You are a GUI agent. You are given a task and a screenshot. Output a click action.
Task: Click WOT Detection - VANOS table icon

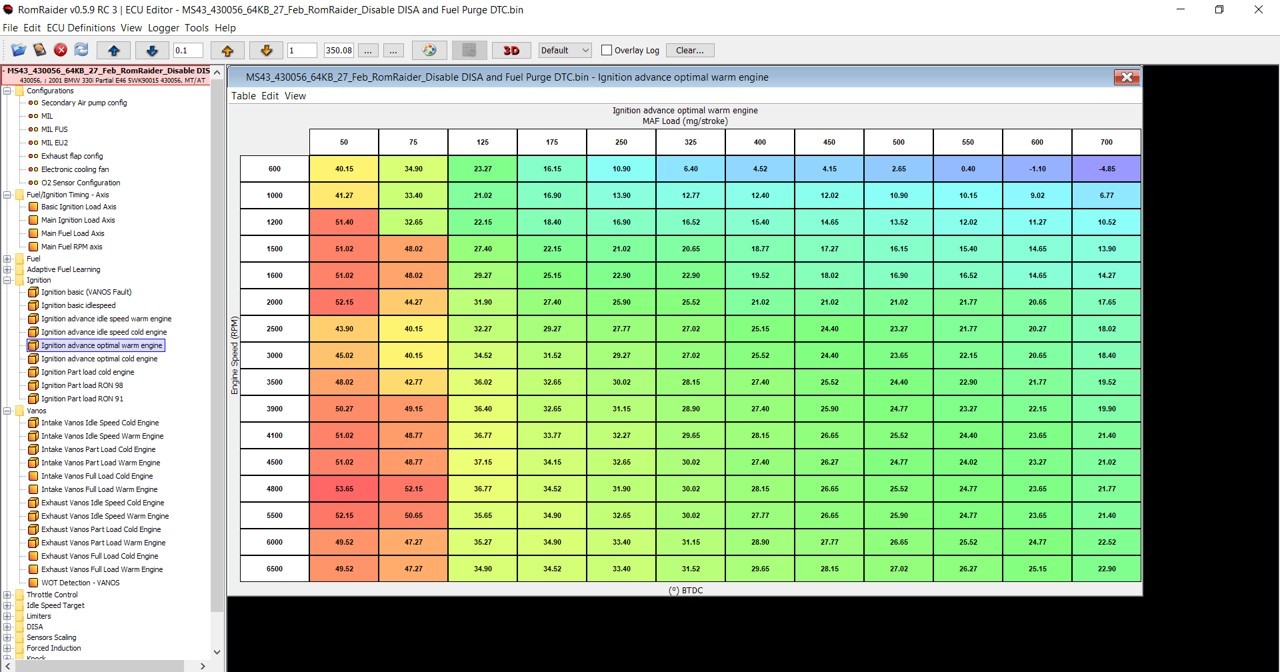click(x=33, y=583)
